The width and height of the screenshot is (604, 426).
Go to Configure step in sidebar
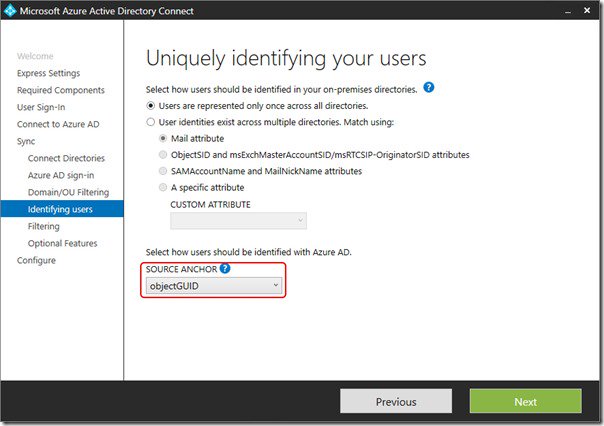pyautogui.click(x=36, y=260)
